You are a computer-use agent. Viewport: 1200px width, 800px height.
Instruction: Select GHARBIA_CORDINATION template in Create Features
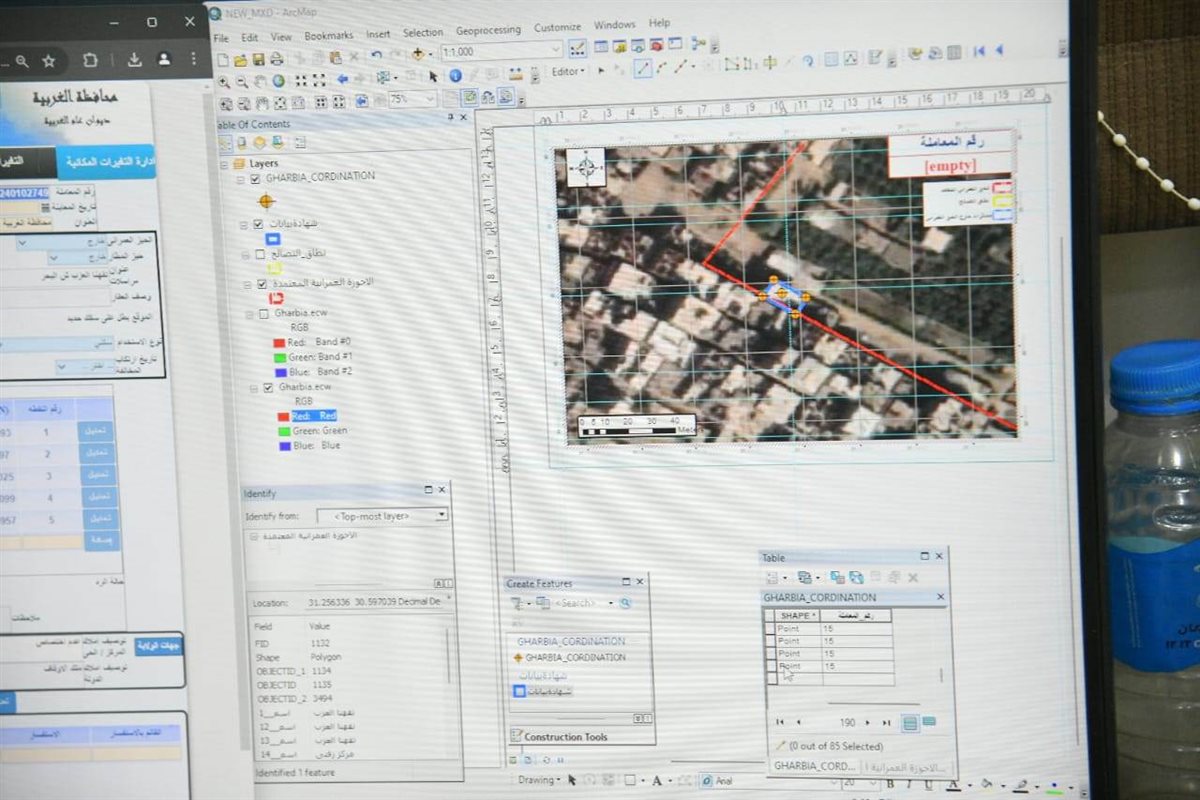click(575, 658)
